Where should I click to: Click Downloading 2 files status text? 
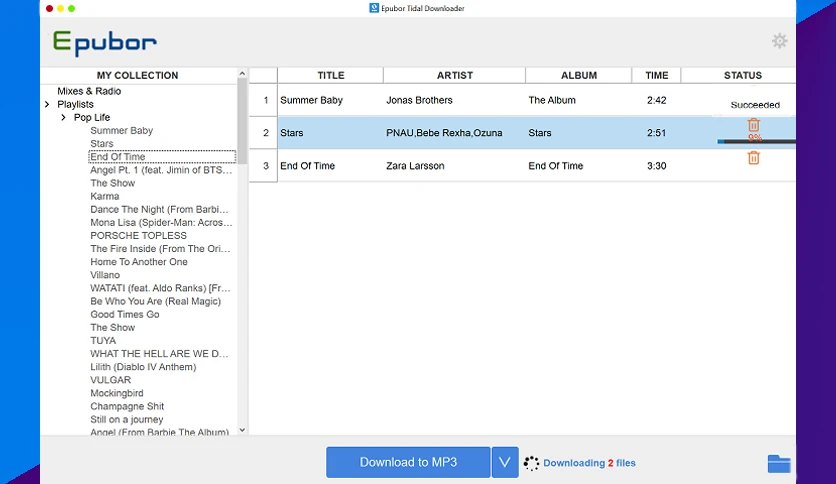[x=589, y=463]
